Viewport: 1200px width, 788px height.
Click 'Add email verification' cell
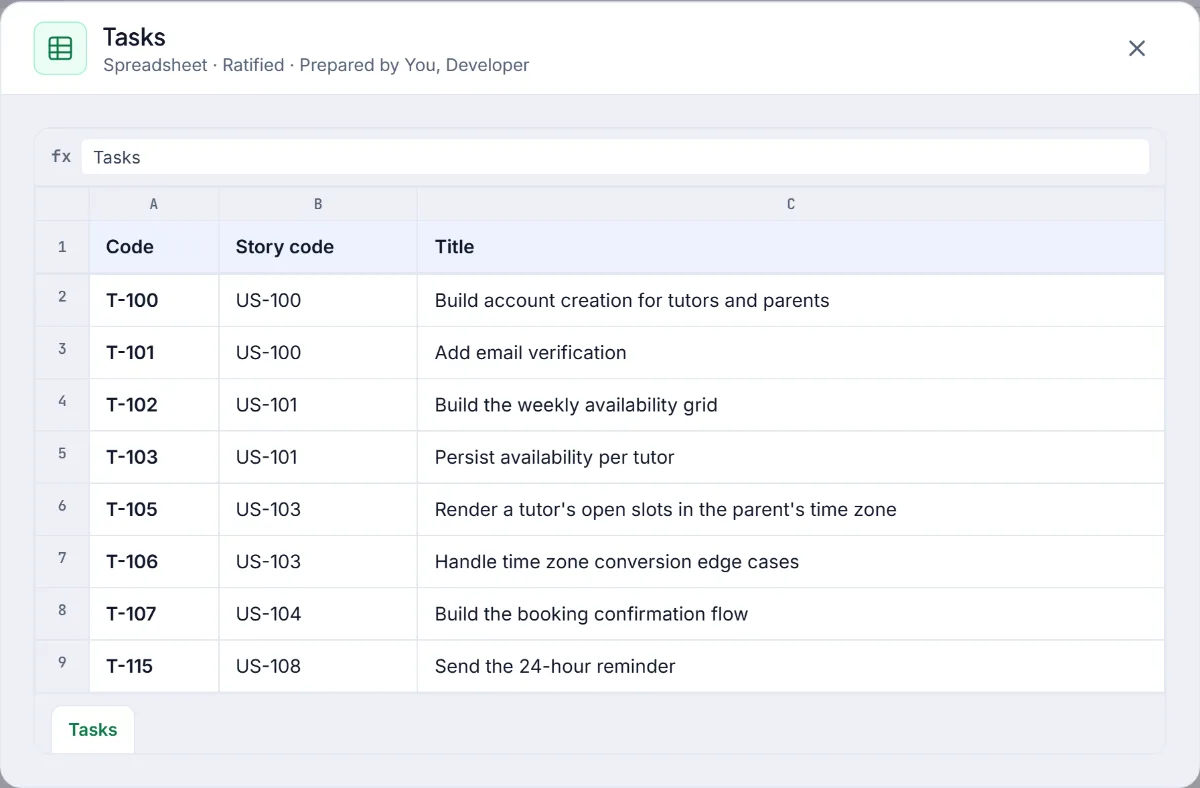[x=791, y=352]
